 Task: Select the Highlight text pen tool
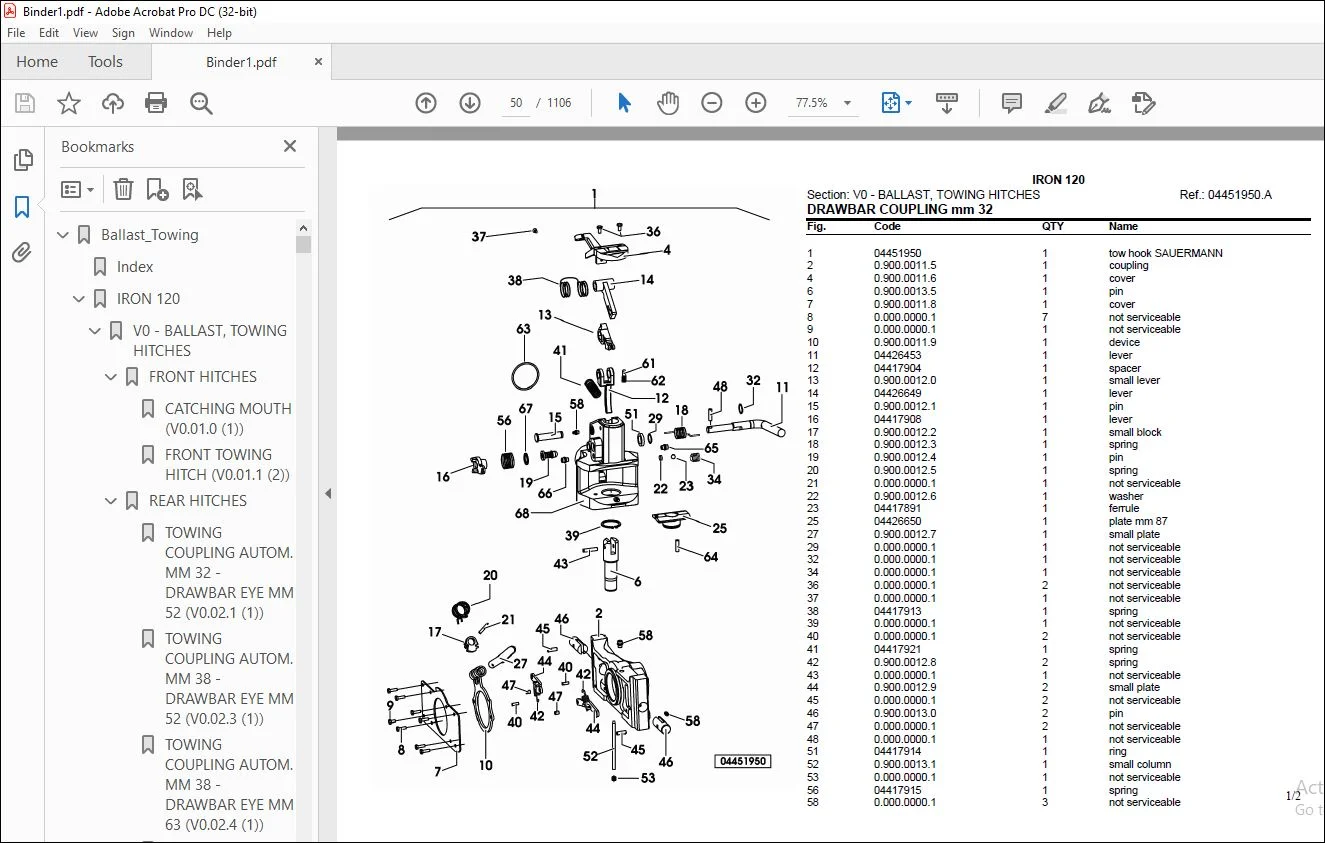(1055, 103)
